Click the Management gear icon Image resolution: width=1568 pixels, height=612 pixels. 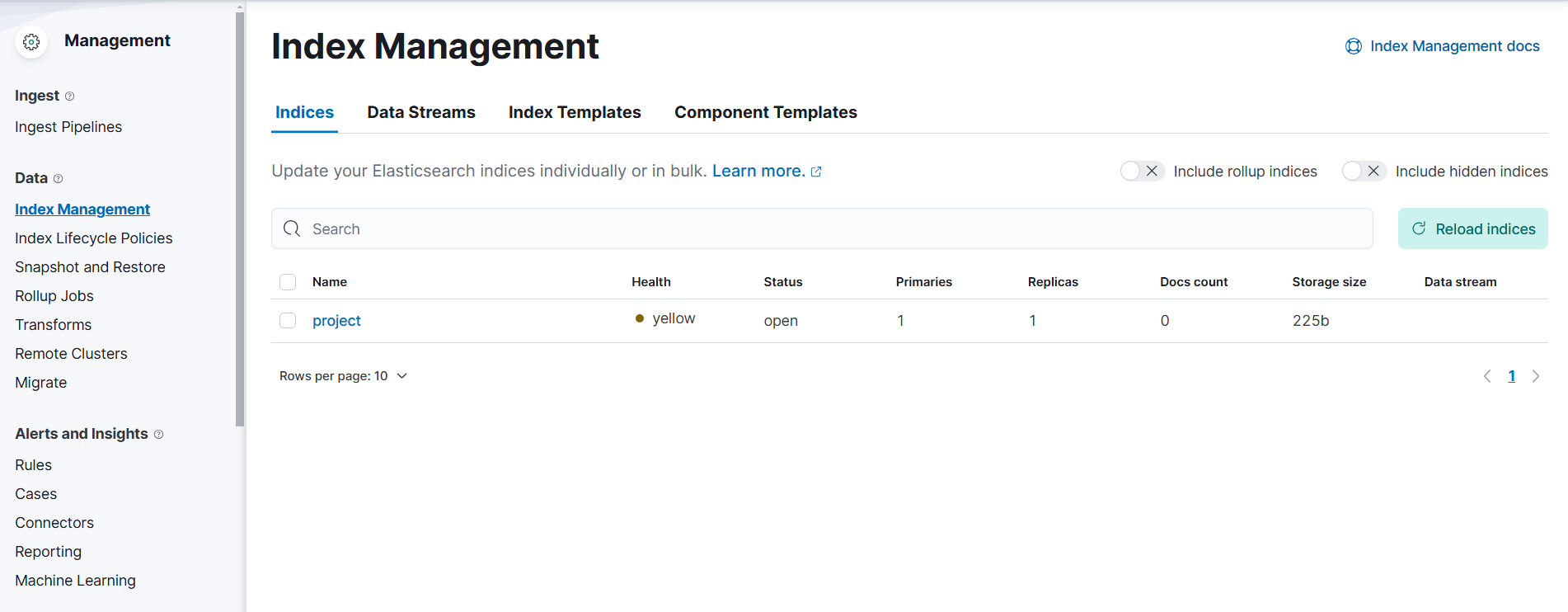(x=31, y=42)
